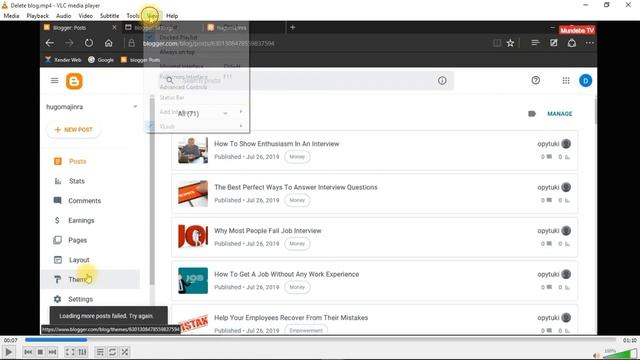The width and height of the screenshot is (640, 360).
Task: Open the Google apps grid
Action: pyautogui.click(x=566, y=81)
